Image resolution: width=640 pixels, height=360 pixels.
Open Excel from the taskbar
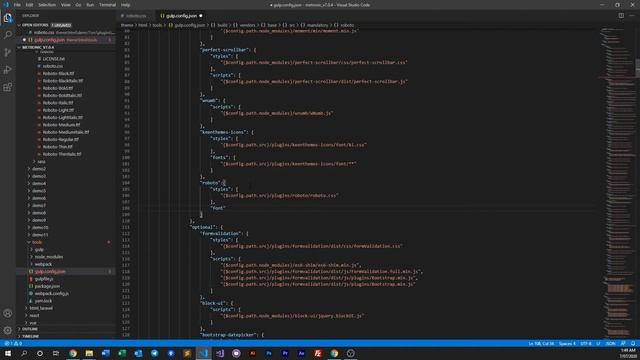[122, 353]
